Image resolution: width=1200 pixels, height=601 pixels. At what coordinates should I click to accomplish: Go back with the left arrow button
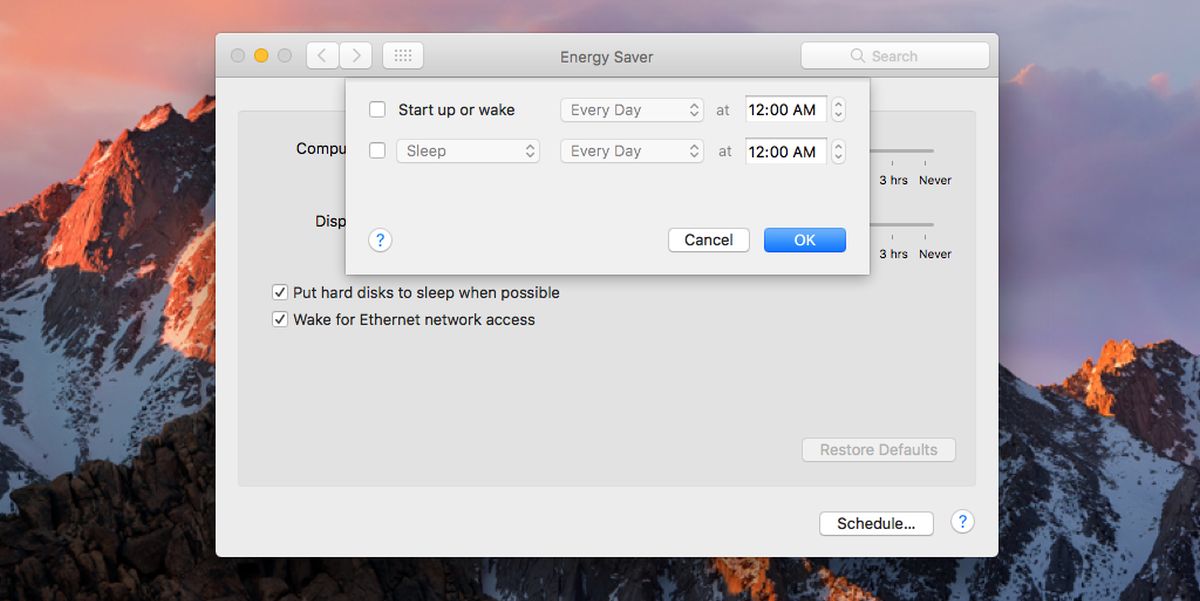322,56
